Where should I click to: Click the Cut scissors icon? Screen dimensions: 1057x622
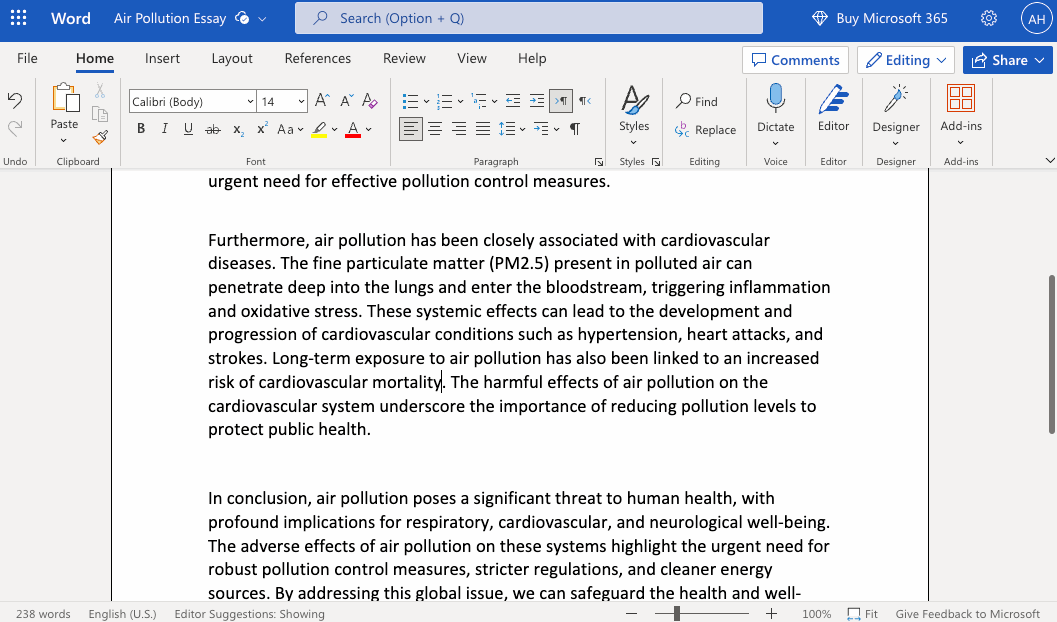[x=100, y=90]
